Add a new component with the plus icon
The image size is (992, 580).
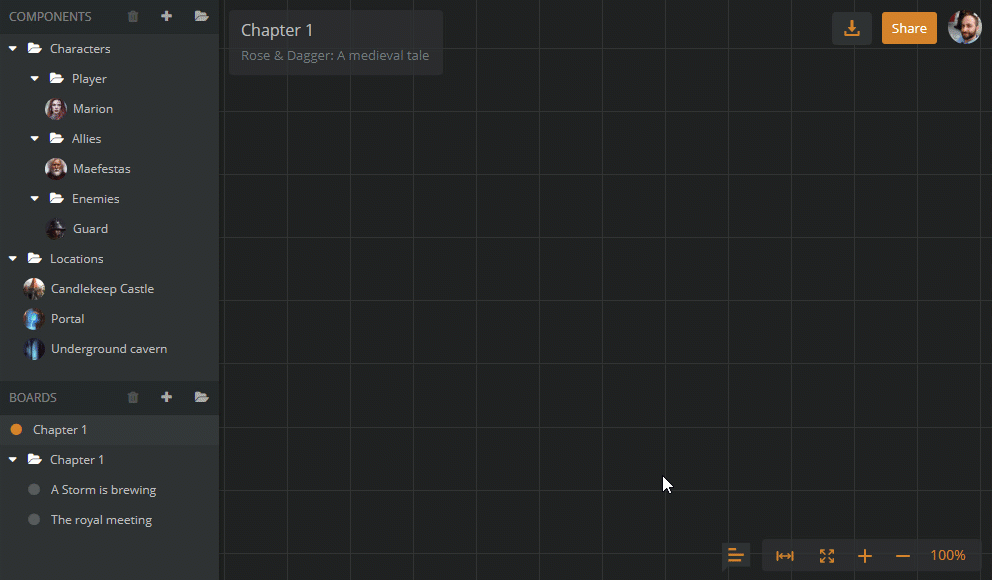(x=166, y=16)
